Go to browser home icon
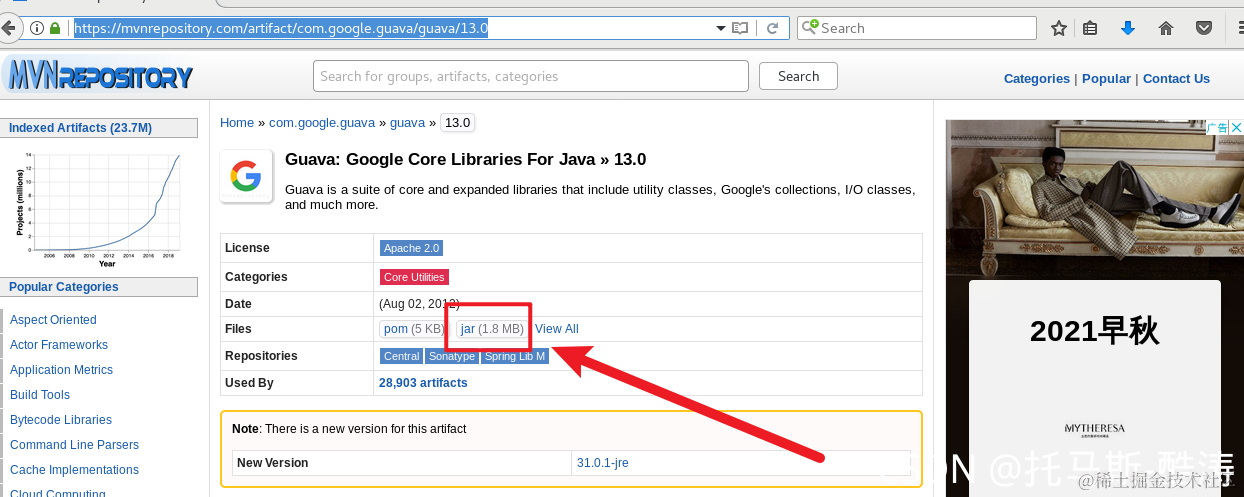The width and height of the screenshot is (1244, 497). (x=1166, y=28)
